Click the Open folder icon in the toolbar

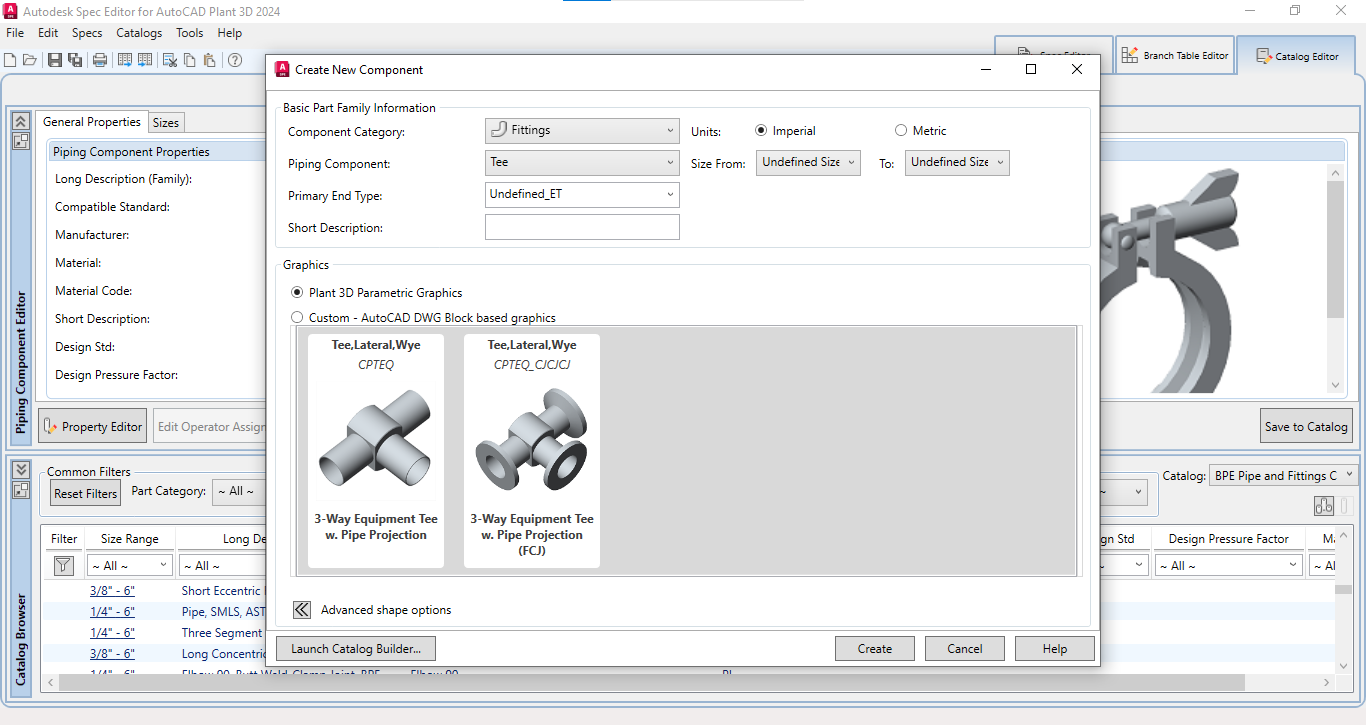tap(29, 60)
